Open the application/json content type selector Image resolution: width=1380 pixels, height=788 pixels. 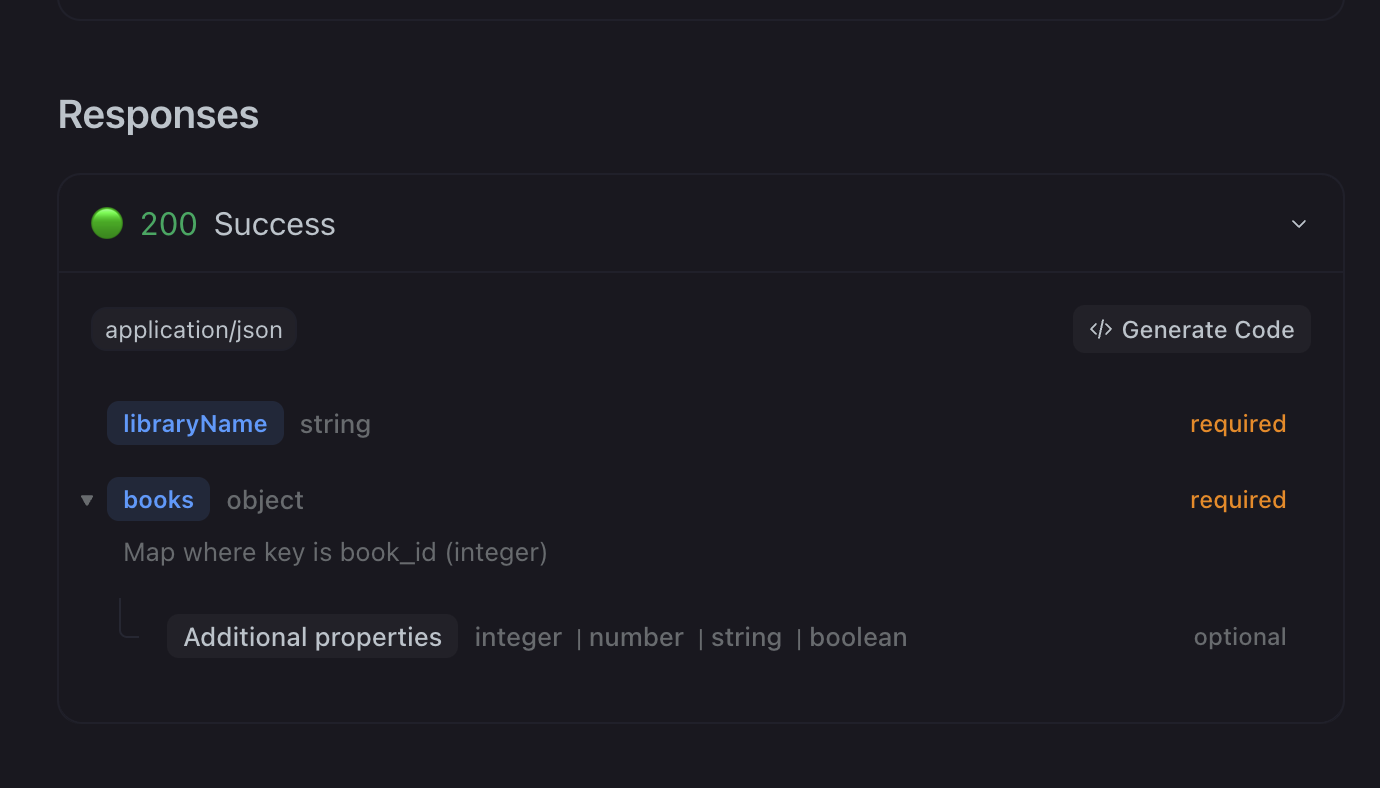[194, 329]
